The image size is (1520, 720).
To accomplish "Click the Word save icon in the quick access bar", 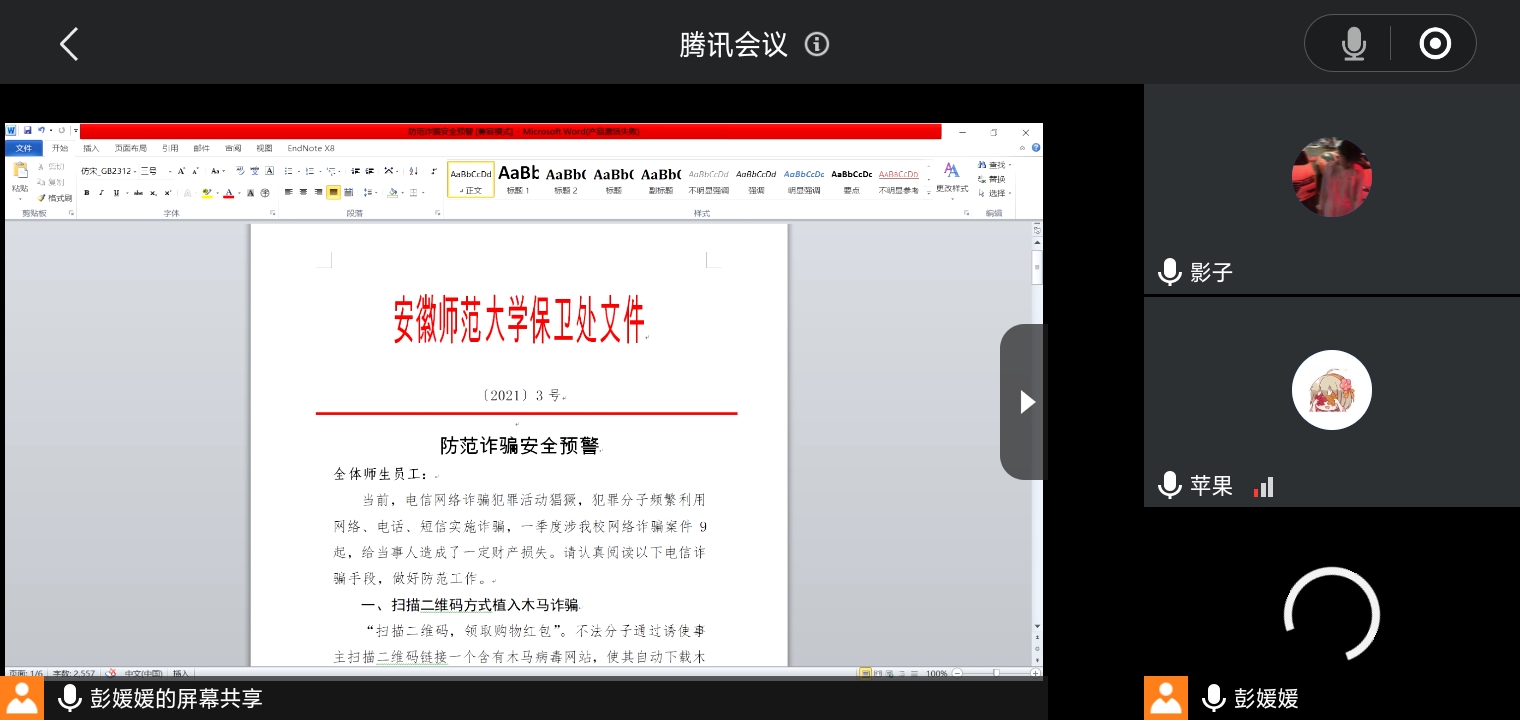I will coord(27,131).
